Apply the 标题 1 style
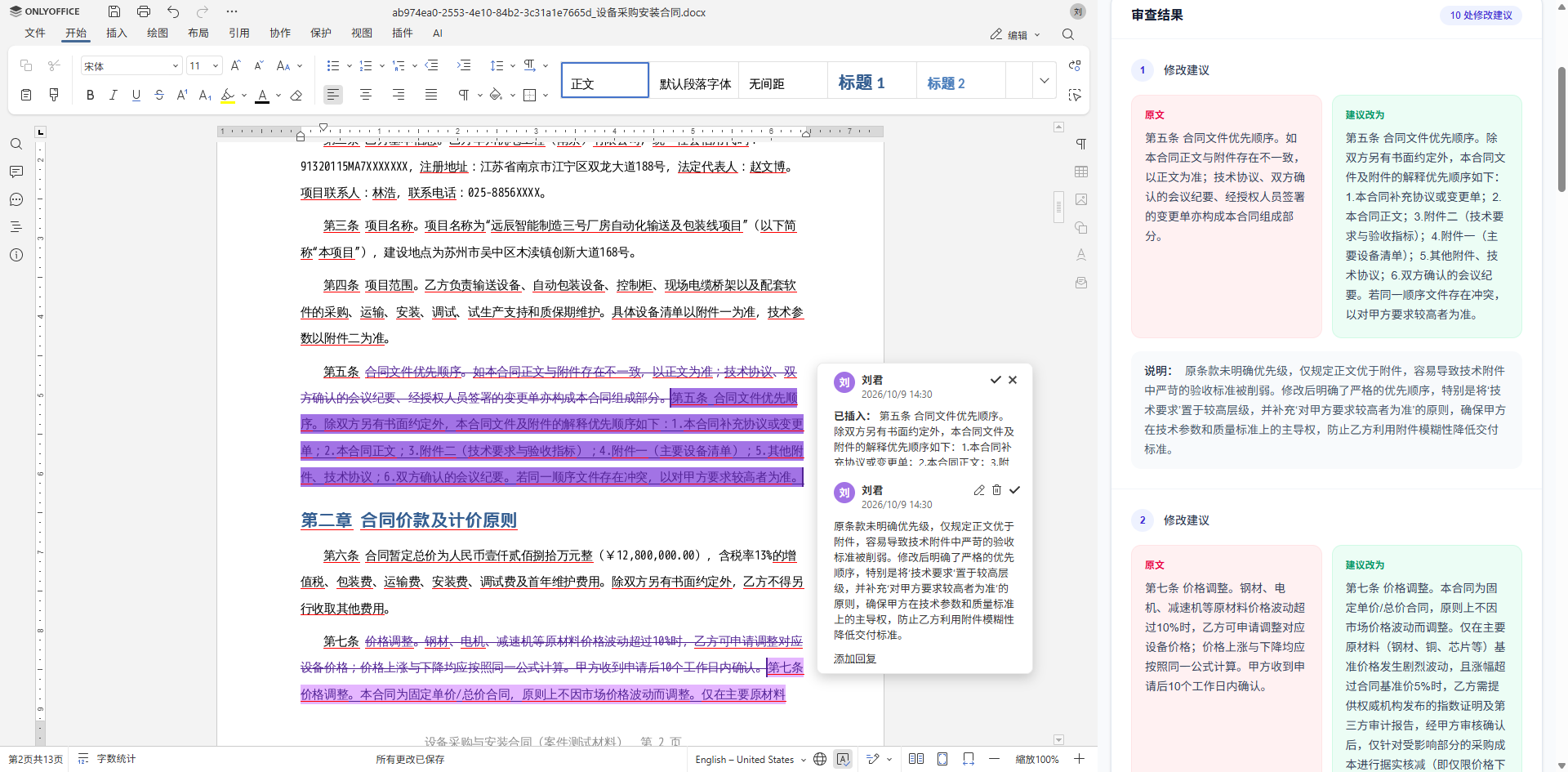1568x772 pixels. coord(871,81)
